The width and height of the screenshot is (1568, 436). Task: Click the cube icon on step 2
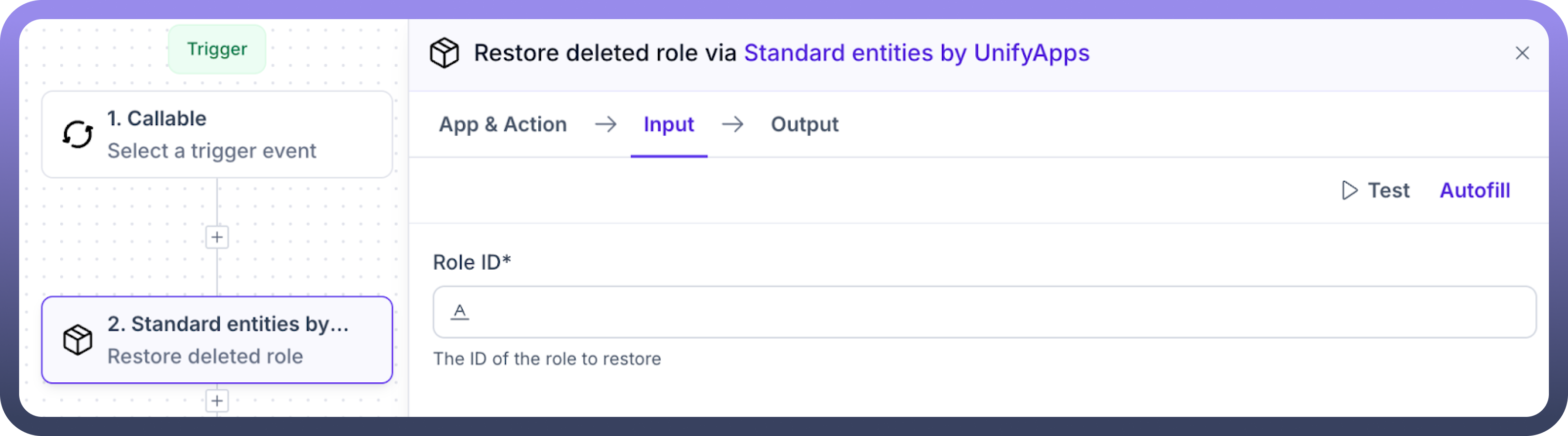coord(78,340)
